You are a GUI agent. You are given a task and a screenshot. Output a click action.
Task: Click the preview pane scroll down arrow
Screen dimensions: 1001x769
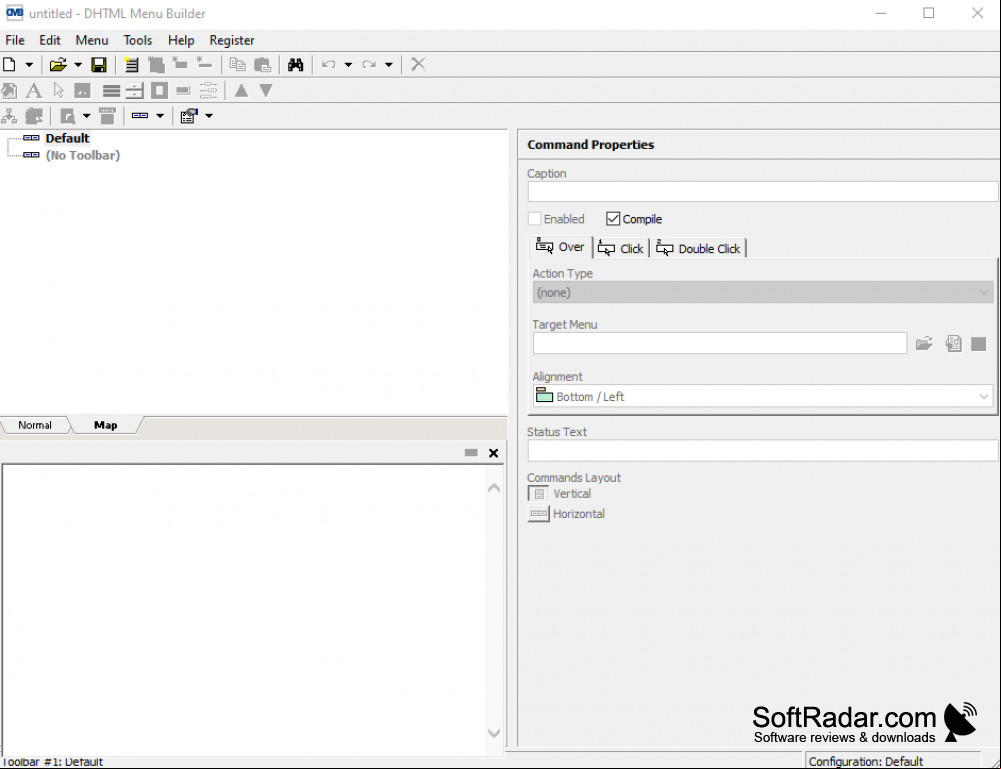pos(493,733)
